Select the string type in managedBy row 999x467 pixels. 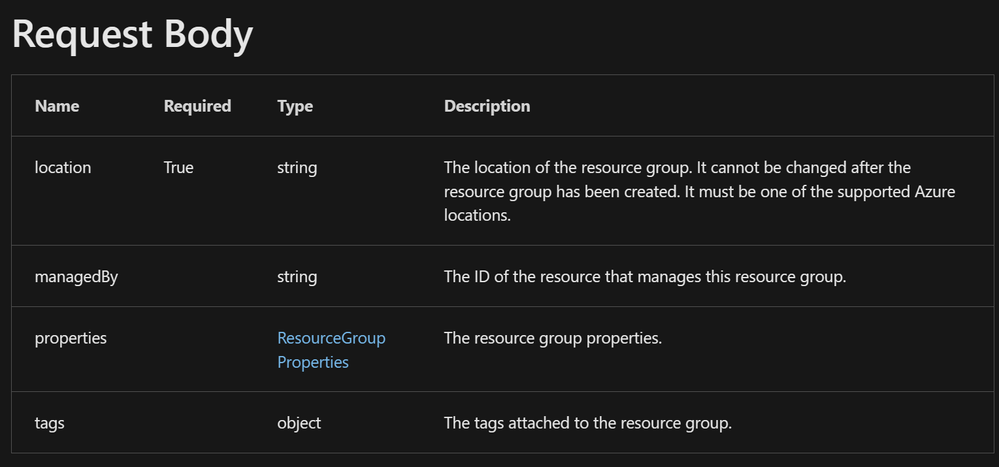tap(297, 276)
